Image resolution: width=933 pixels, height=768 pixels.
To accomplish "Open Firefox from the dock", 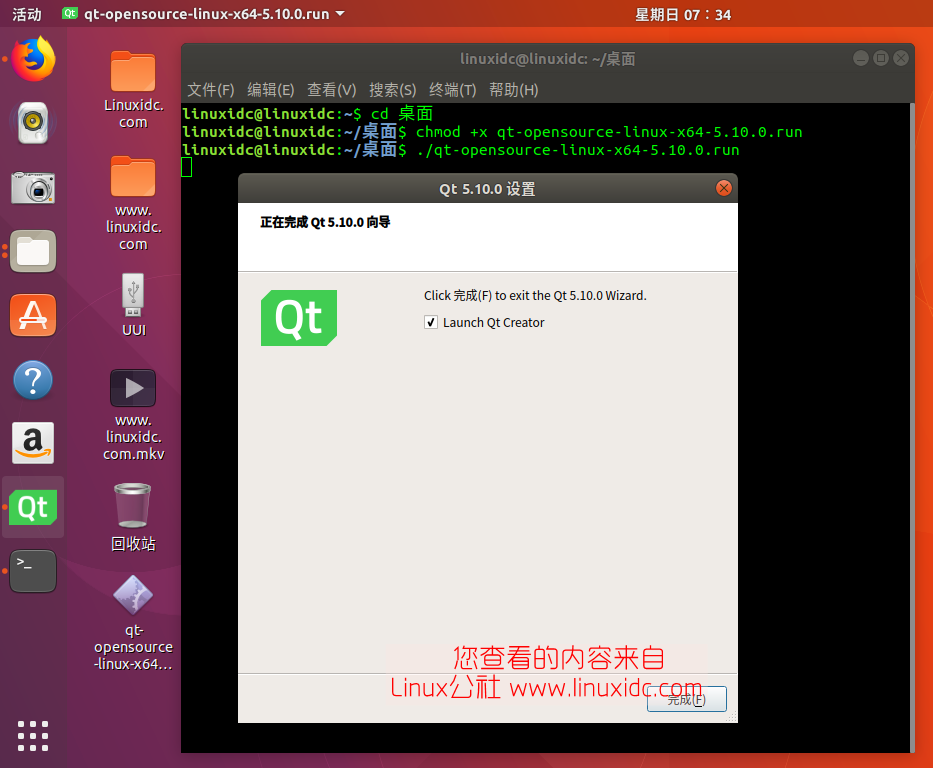I will click(x=33, y=59).
